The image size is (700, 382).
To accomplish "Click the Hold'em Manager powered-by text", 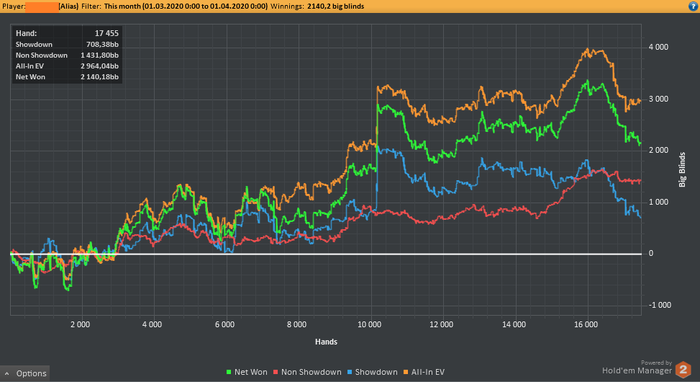I will pos(637,368).
